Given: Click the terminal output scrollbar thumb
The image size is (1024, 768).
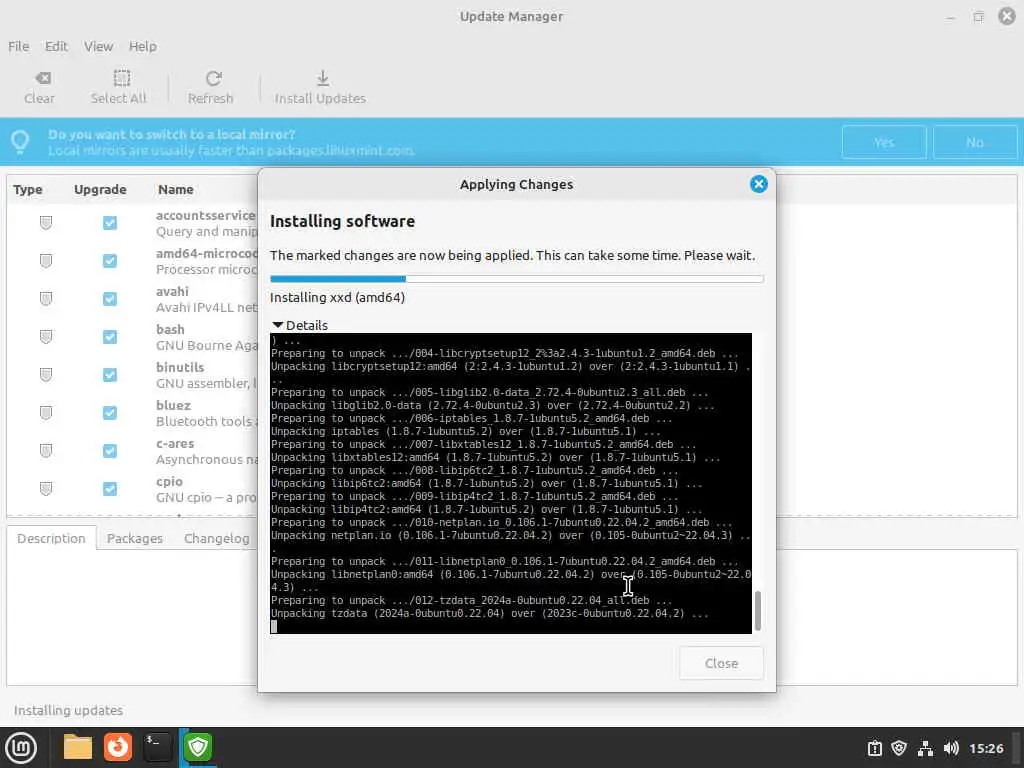Looking at the screenshot, I should point(758,611).
